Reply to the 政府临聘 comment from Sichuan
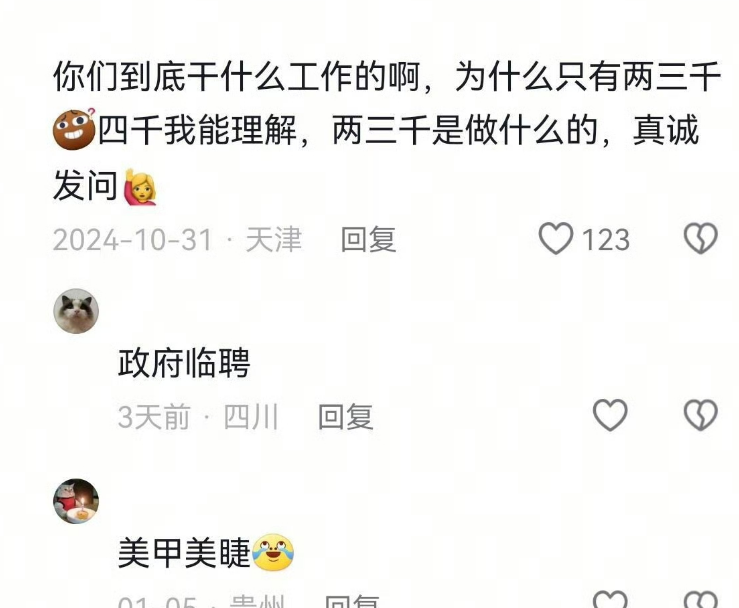739x608 pixels. tap(345, 417)
